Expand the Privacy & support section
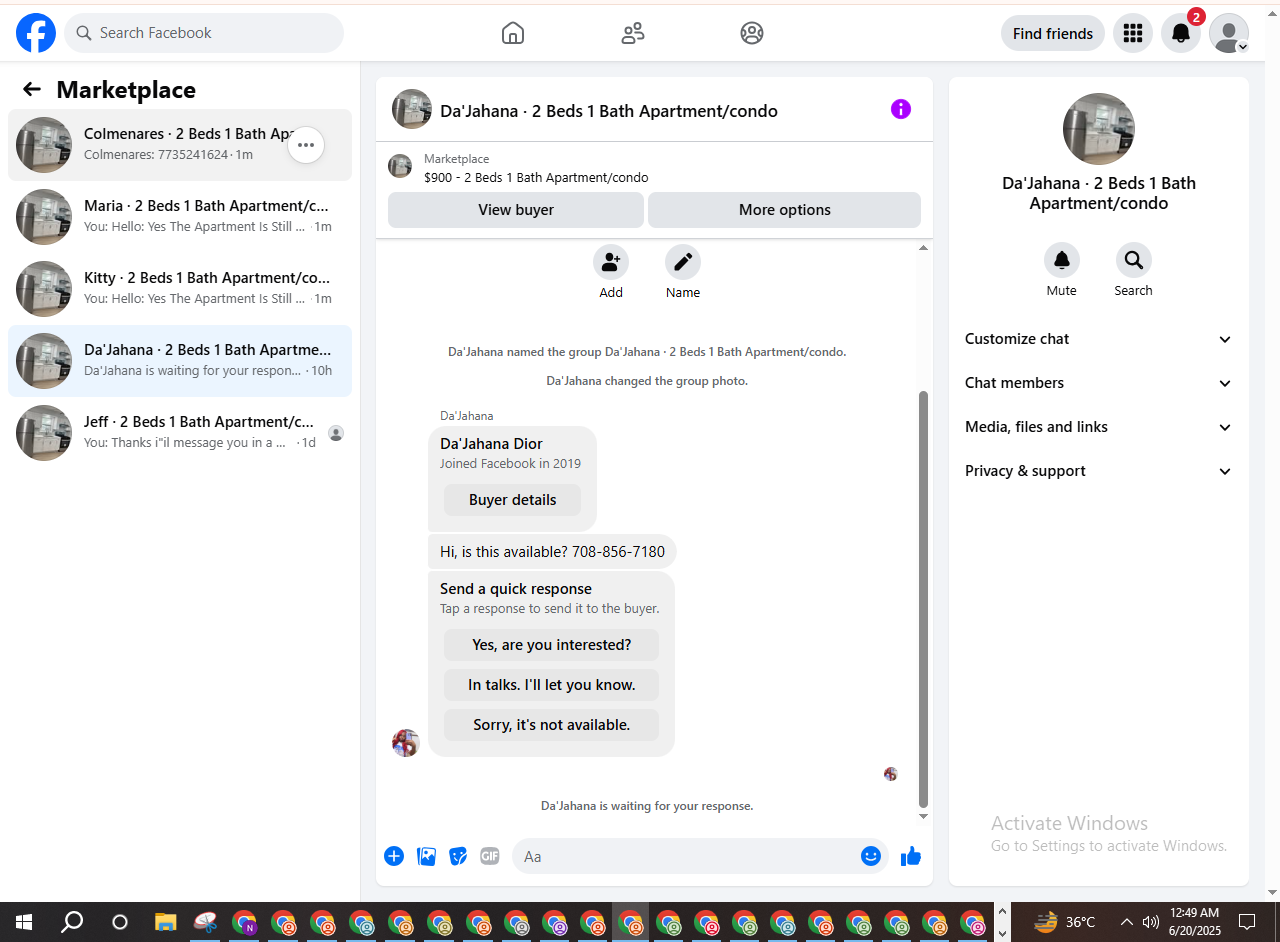The width and height of the screenshot is (1280, 942). pos(1099,471)
